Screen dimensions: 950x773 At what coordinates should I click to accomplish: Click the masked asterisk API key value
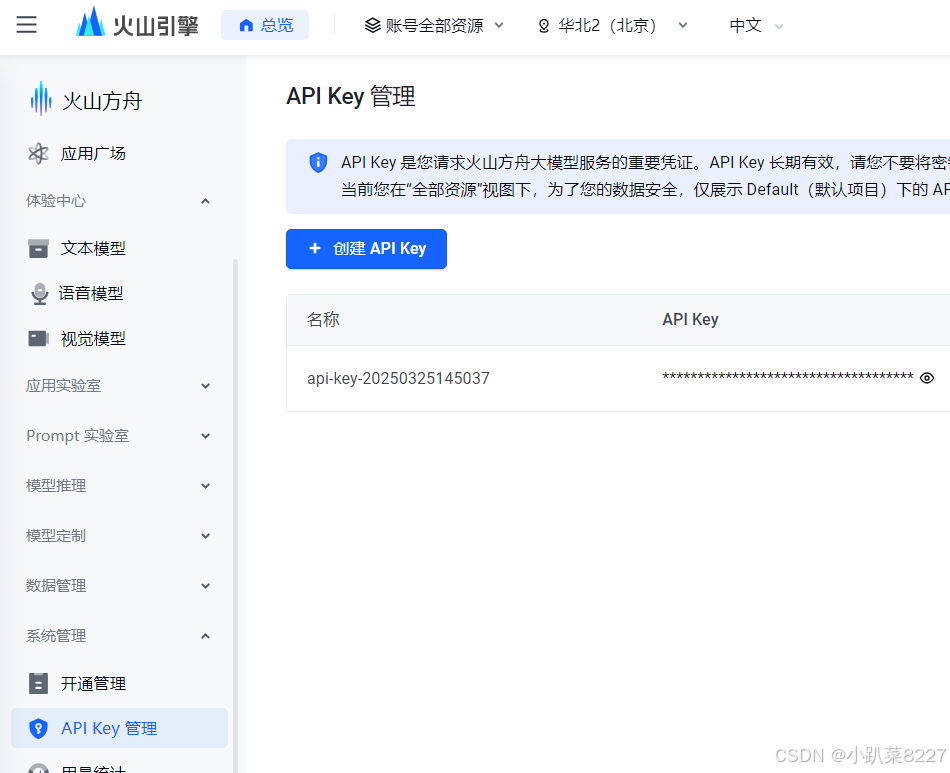pos(788,377)
